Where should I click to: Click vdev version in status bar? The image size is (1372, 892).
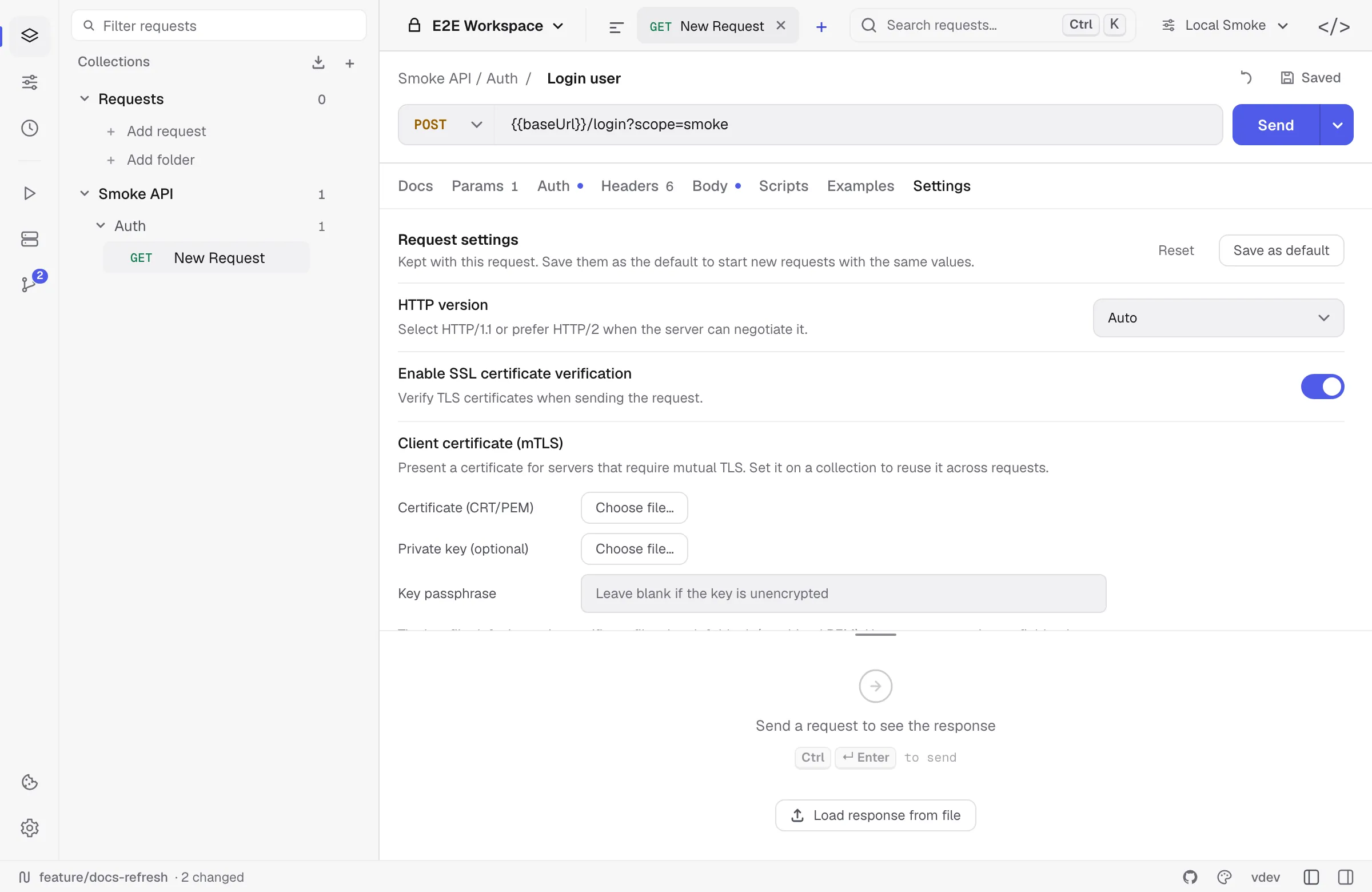pos(1265,877)
